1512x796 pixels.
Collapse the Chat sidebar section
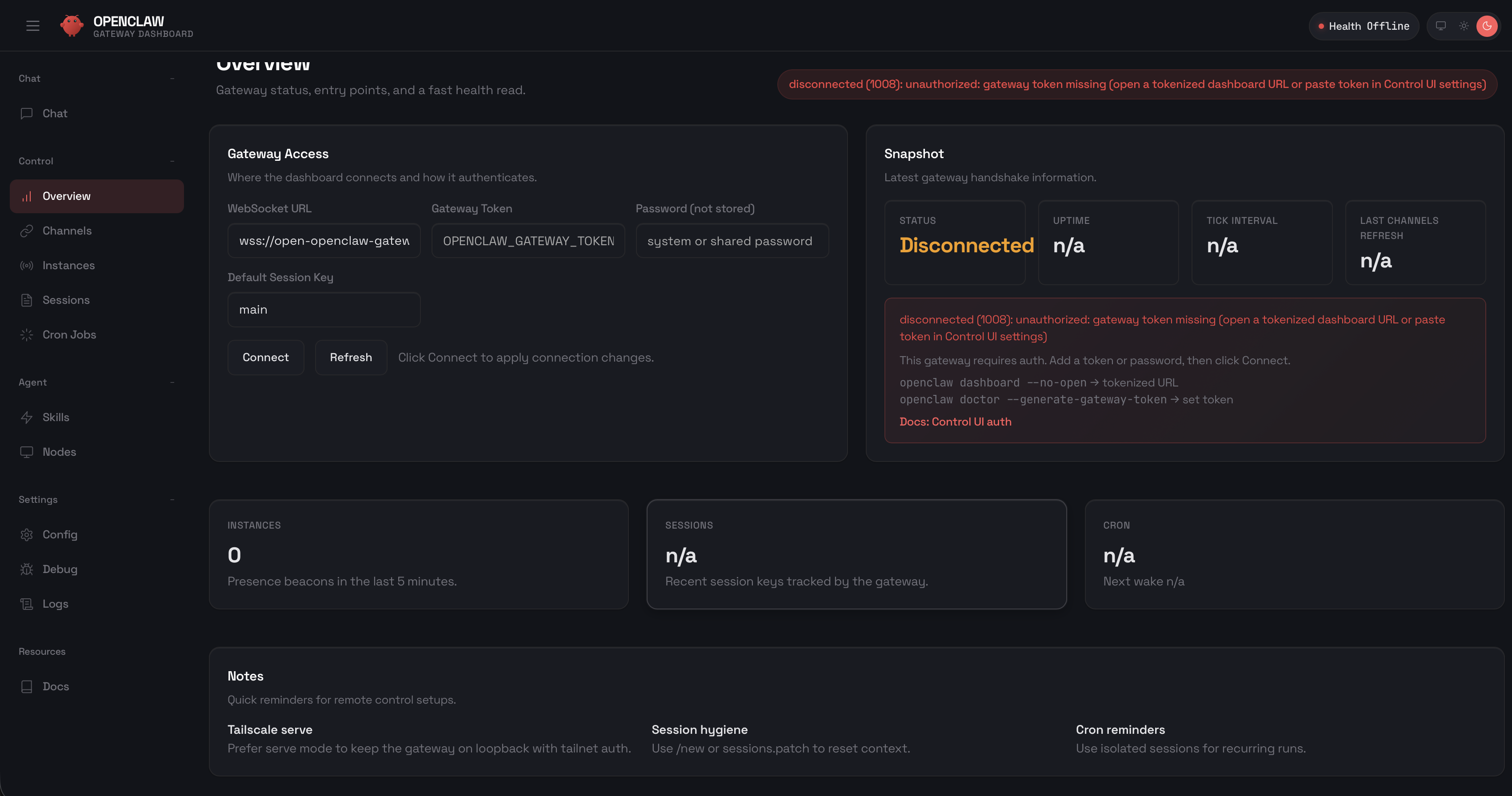(172, 78)
